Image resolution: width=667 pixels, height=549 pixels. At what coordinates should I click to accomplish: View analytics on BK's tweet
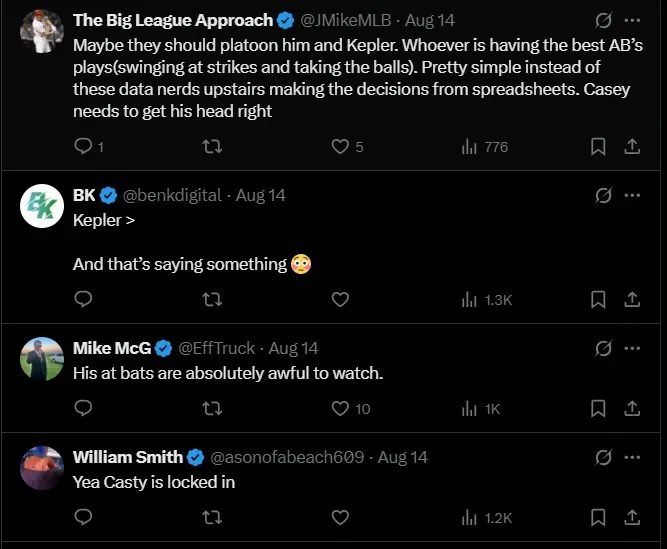pos(487,299)
